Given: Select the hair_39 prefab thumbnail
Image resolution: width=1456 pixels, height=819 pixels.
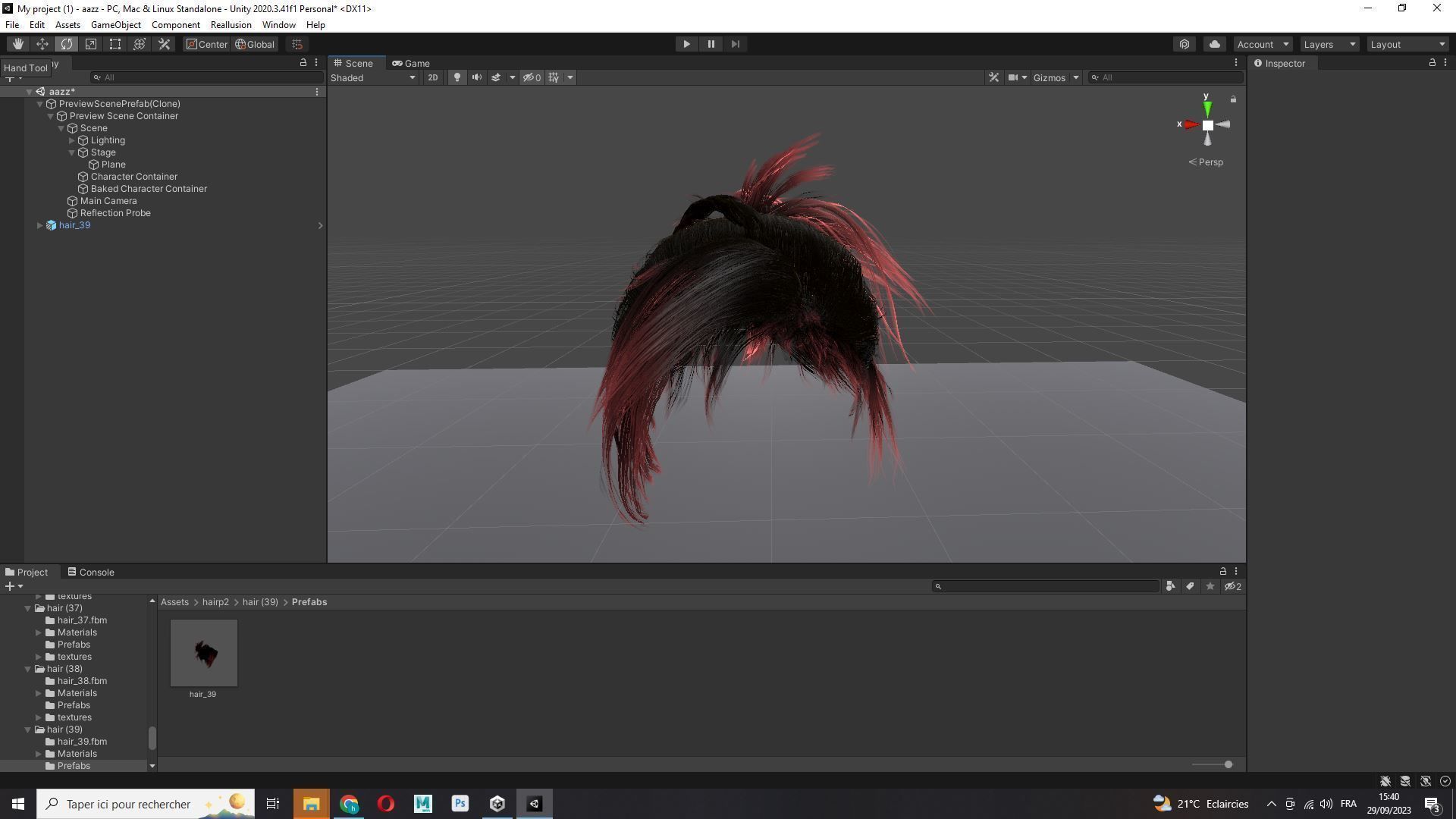Looking at the screenshot, I should (x=203, y=653).
